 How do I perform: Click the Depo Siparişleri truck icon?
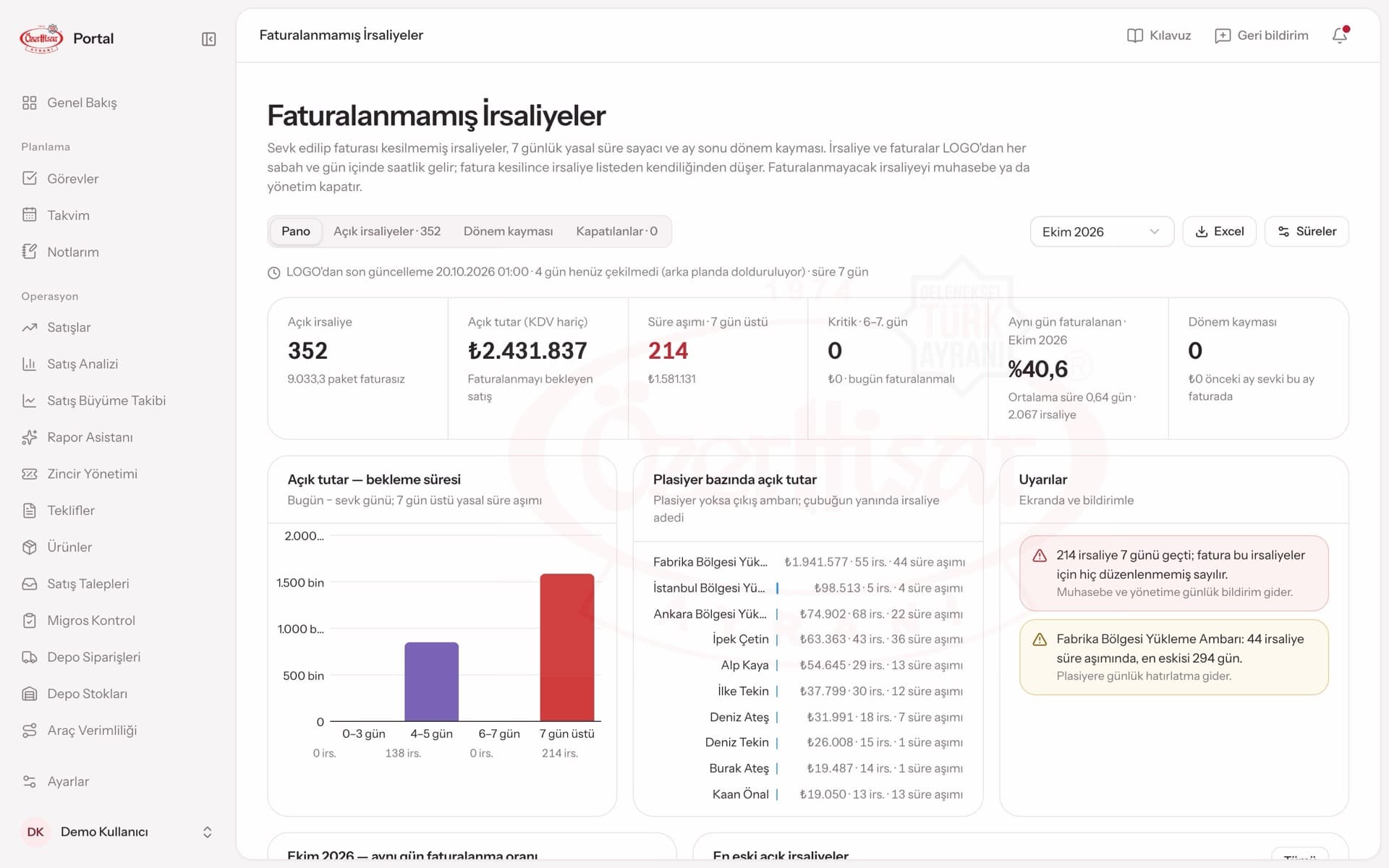(x=29, y=658)
